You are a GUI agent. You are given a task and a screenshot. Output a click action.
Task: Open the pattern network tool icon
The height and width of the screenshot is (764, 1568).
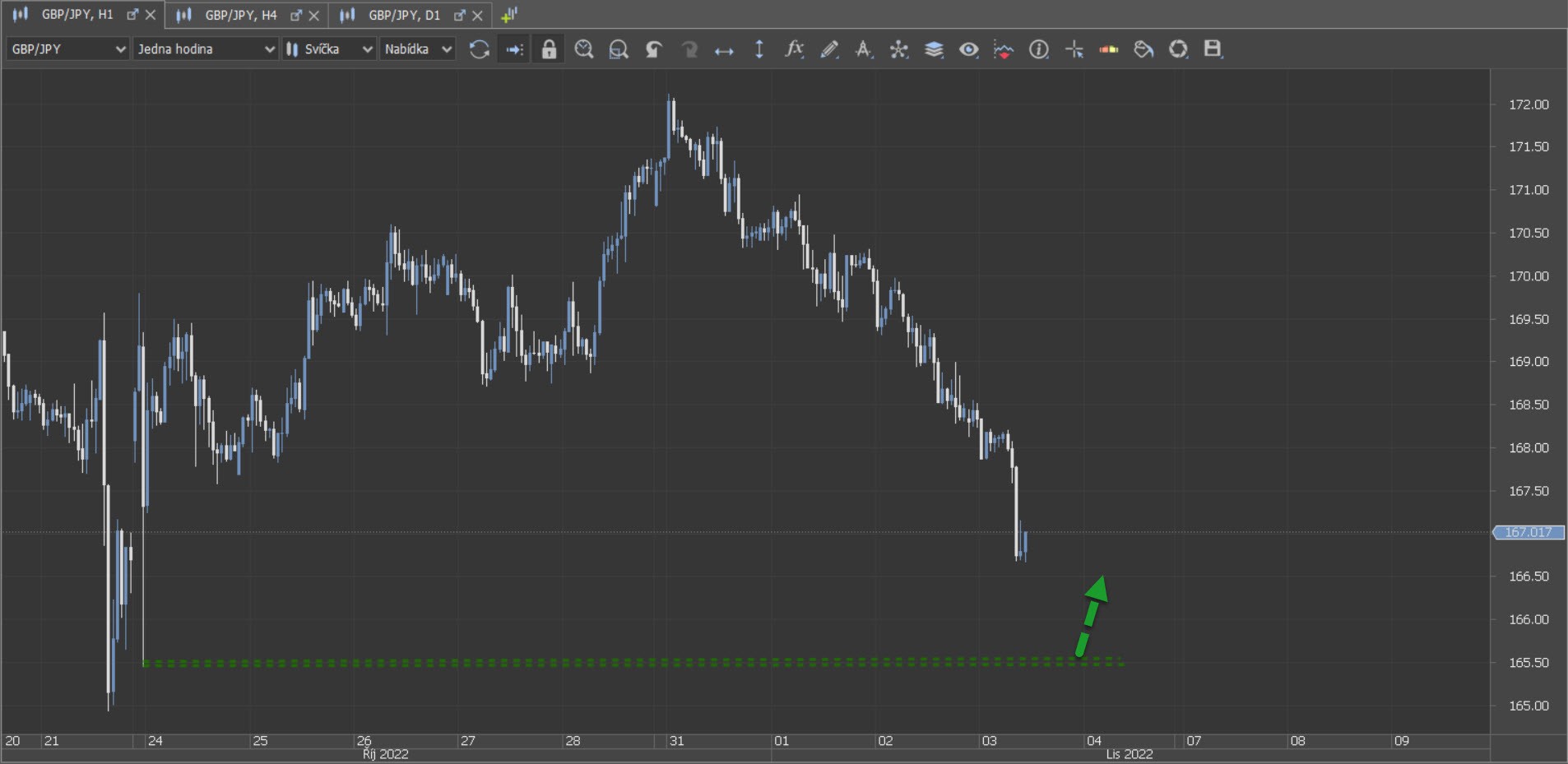(x=899, y=49)
